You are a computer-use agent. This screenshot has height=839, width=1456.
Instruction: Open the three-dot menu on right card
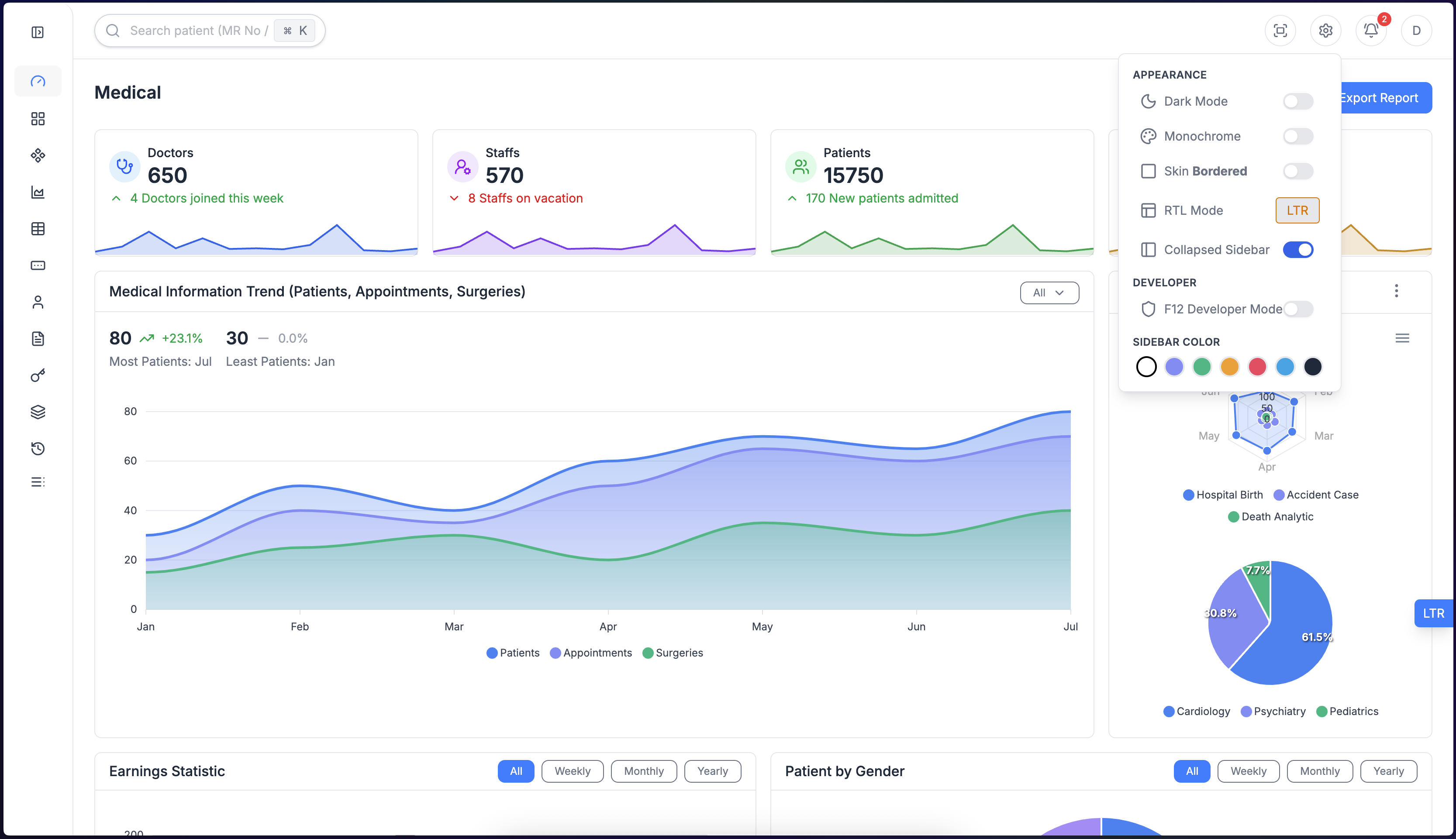[x=1396, y=291]
